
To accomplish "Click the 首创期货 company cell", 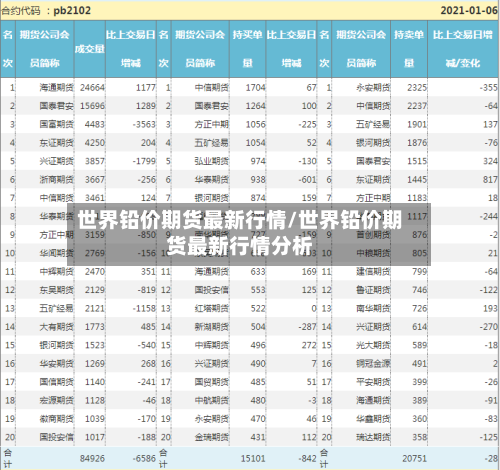I will [x=373, y=235].
